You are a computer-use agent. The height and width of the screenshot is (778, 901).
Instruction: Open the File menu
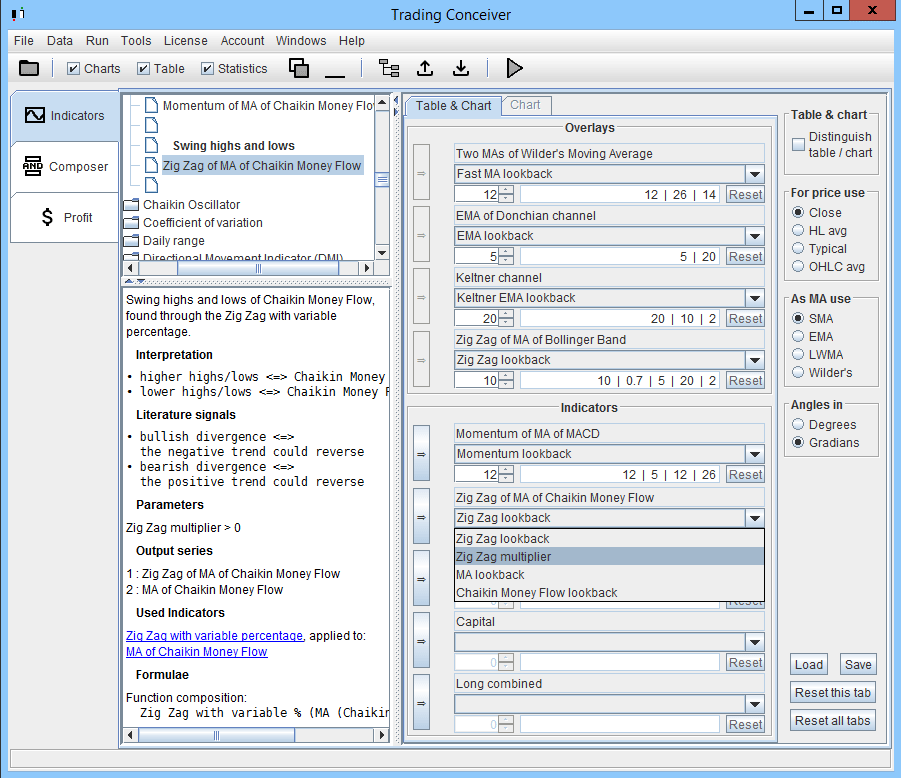click(24, 41)
